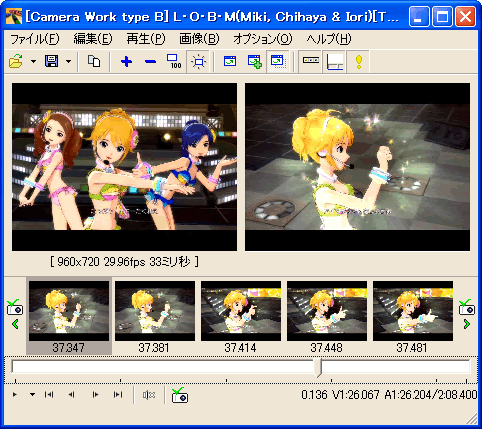Select the thumbnail at 37.481
Viewport: 482px width, 429px height.
pyautogui.click(x=413, y=311)
